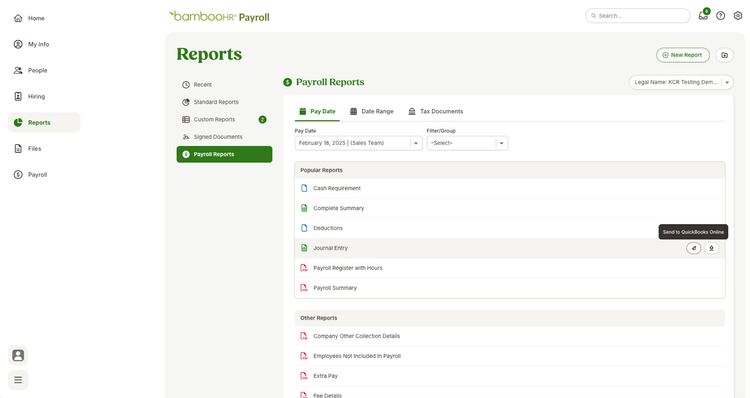Click the New Report button
This screenshot has width=750, height=398.
pyautogui.click(x=683, y=55)
